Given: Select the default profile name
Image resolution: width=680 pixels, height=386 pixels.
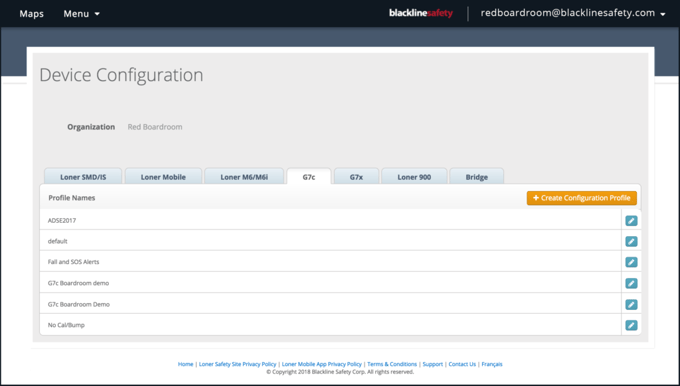Looking at the screenshot, I should pos(58,241).
